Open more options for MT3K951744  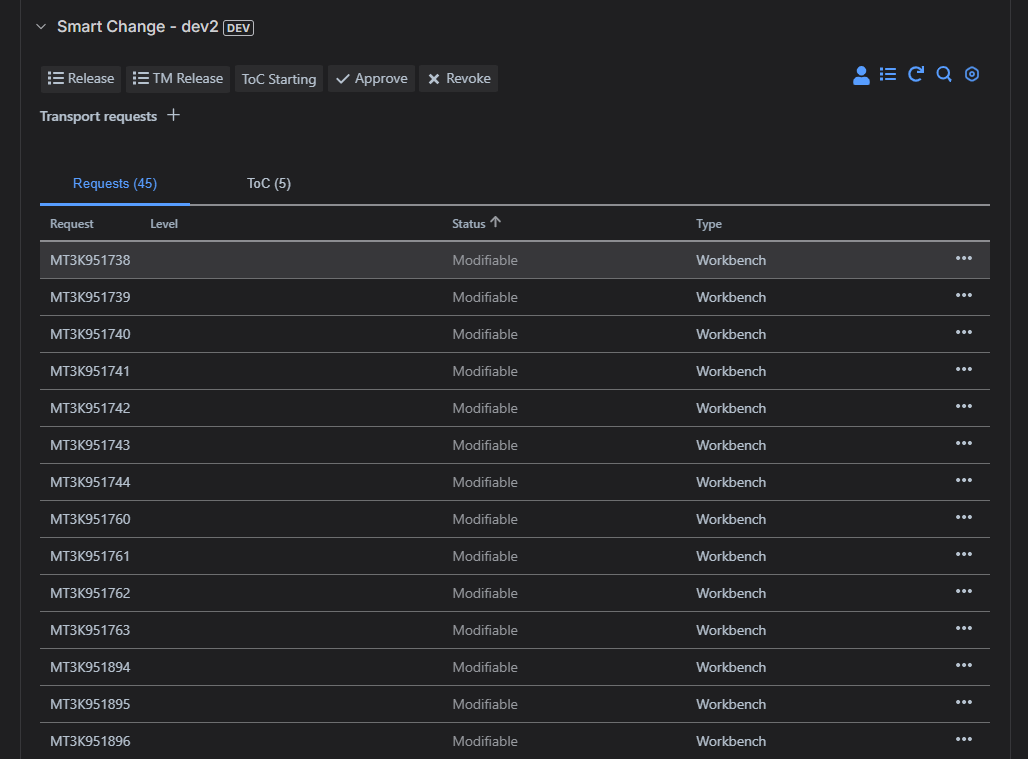point(963,481)
